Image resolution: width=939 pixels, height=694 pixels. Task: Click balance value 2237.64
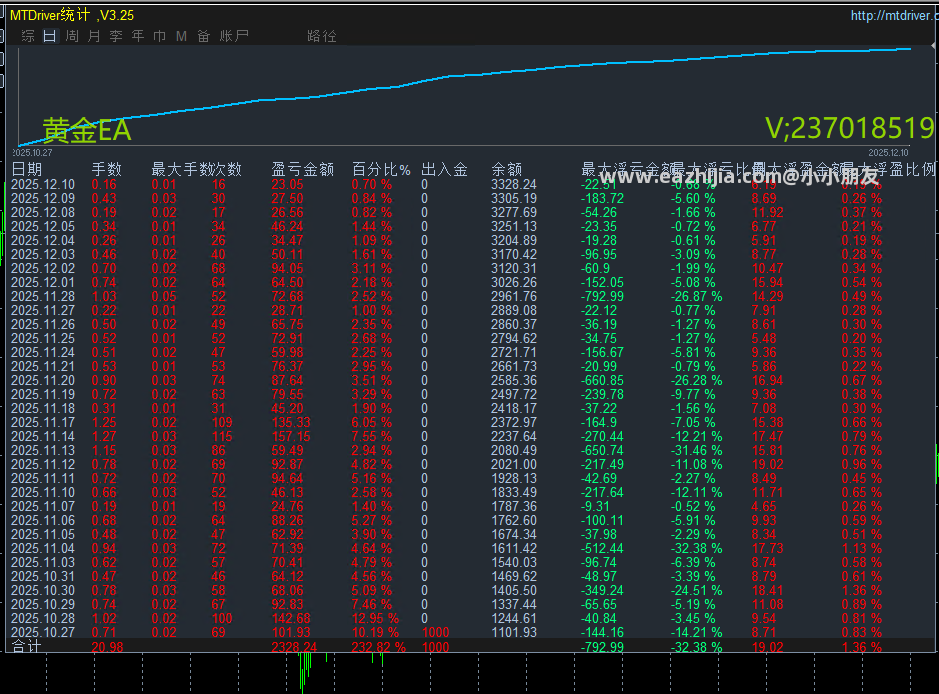[514, 437]
